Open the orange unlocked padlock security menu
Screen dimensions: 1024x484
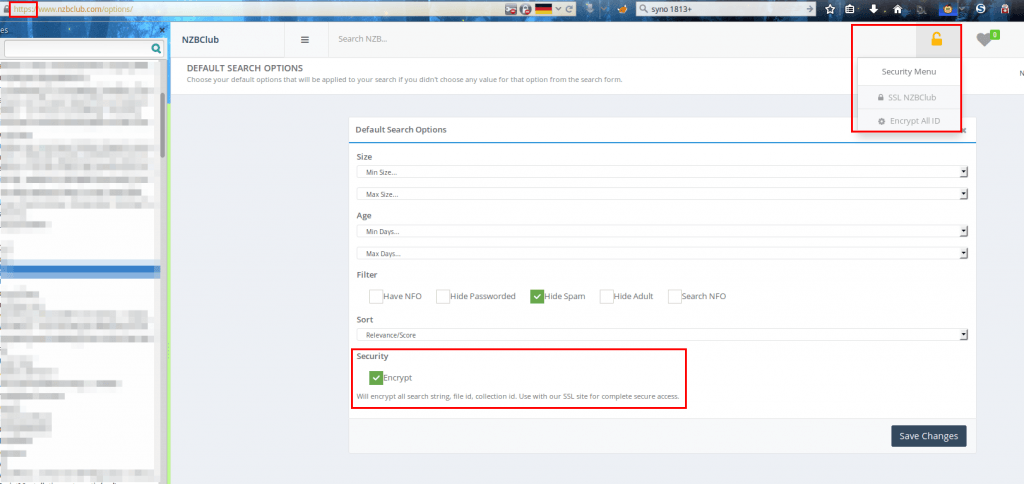point(936,40)
